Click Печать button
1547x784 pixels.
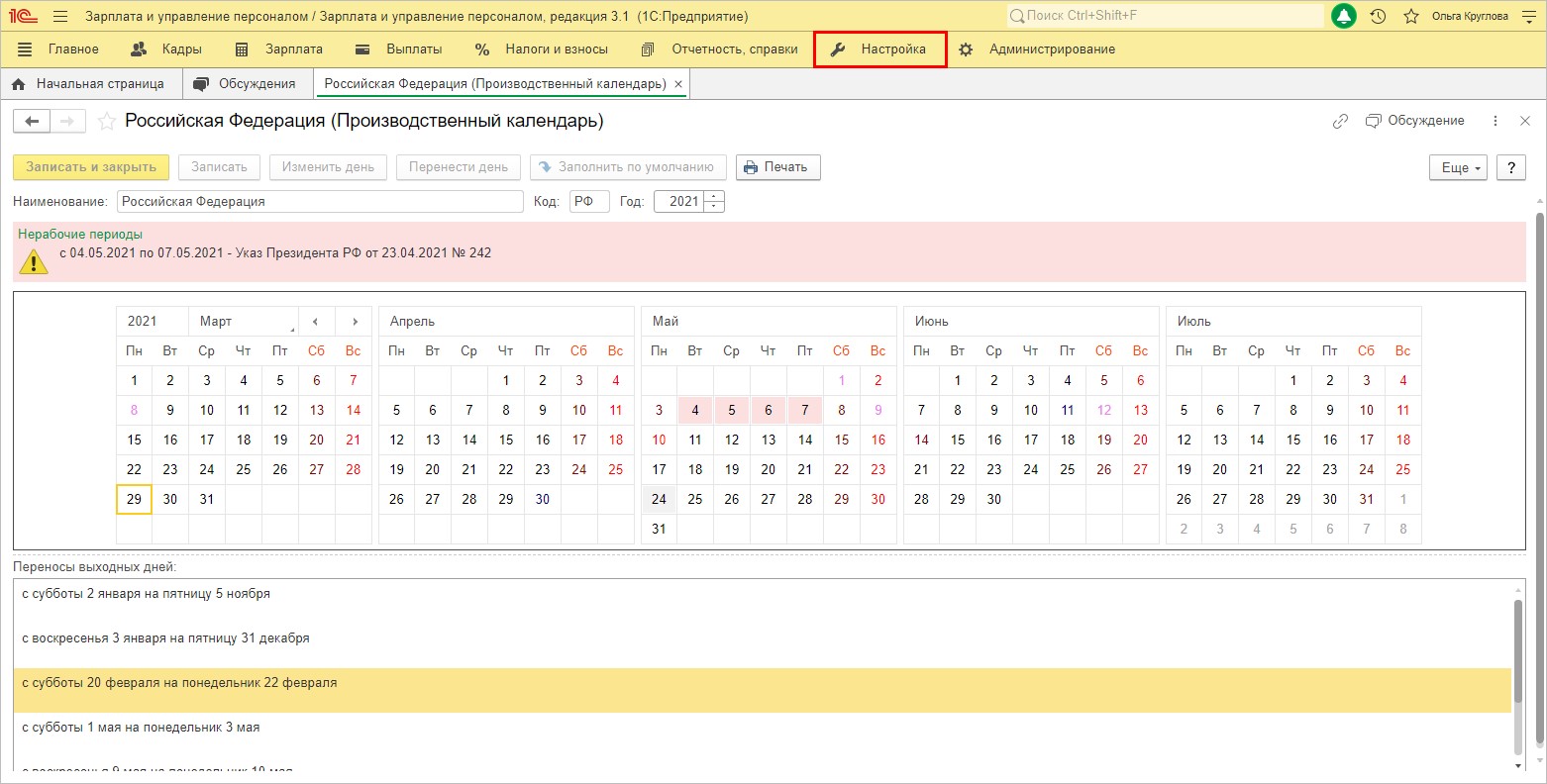tap(777, 166)
